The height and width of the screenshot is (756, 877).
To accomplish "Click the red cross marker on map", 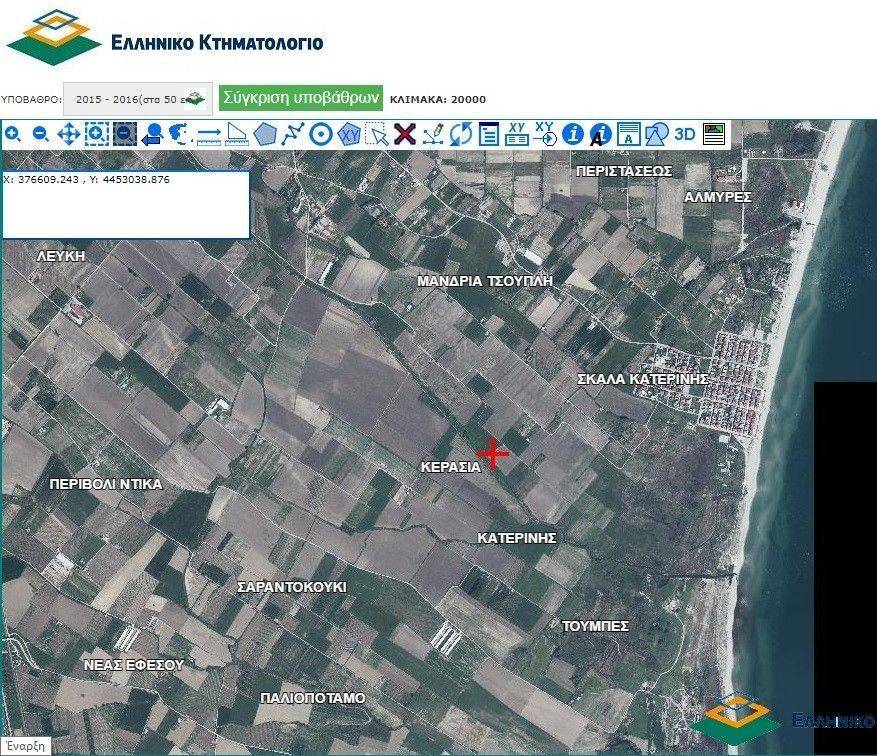I will (492, 453).
